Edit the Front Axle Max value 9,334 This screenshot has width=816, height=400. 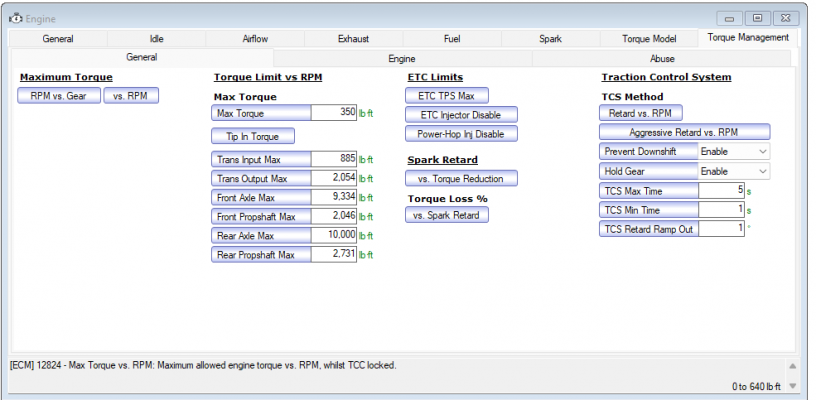pos(334,198)
